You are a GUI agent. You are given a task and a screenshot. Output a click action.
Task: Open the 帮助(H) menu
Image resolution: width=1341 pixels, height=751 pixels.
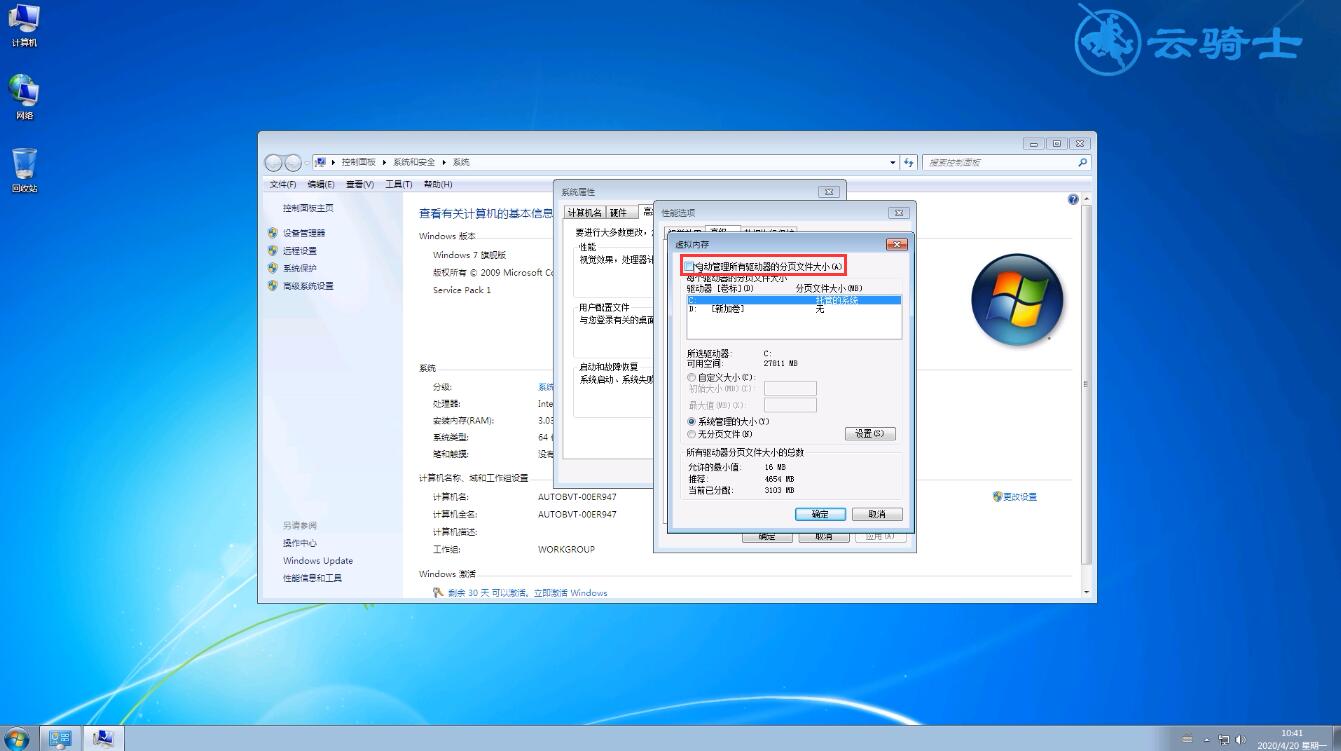[438, 184]
